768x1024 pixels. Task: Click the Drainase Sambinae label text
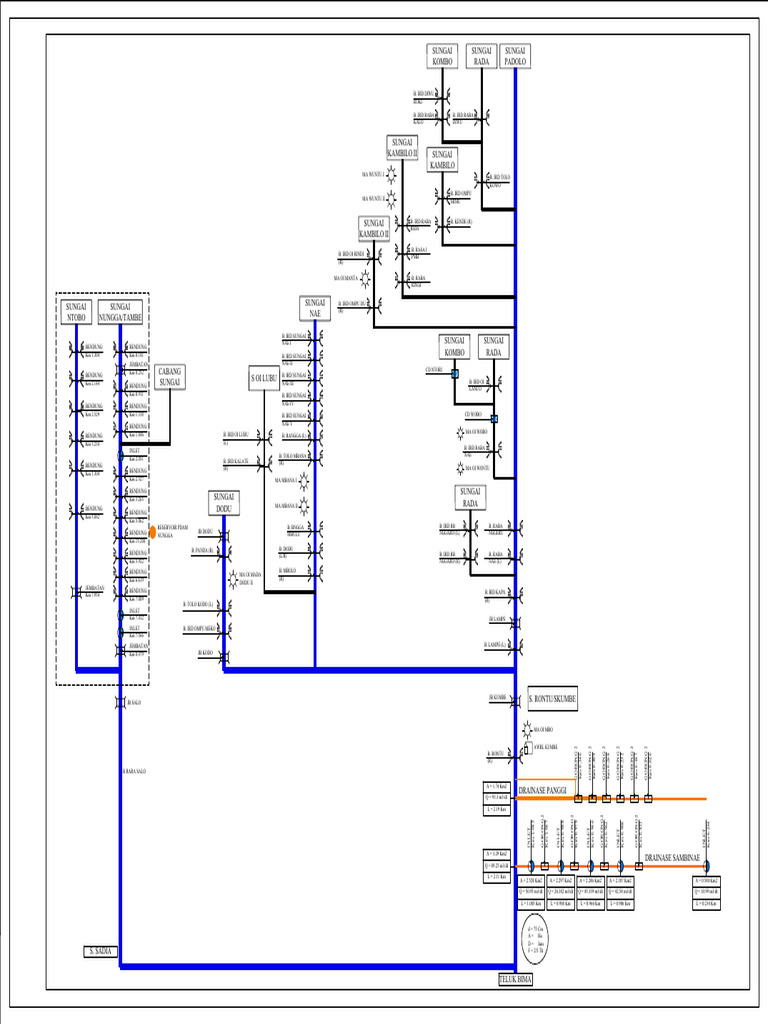(x=672, y=858)
